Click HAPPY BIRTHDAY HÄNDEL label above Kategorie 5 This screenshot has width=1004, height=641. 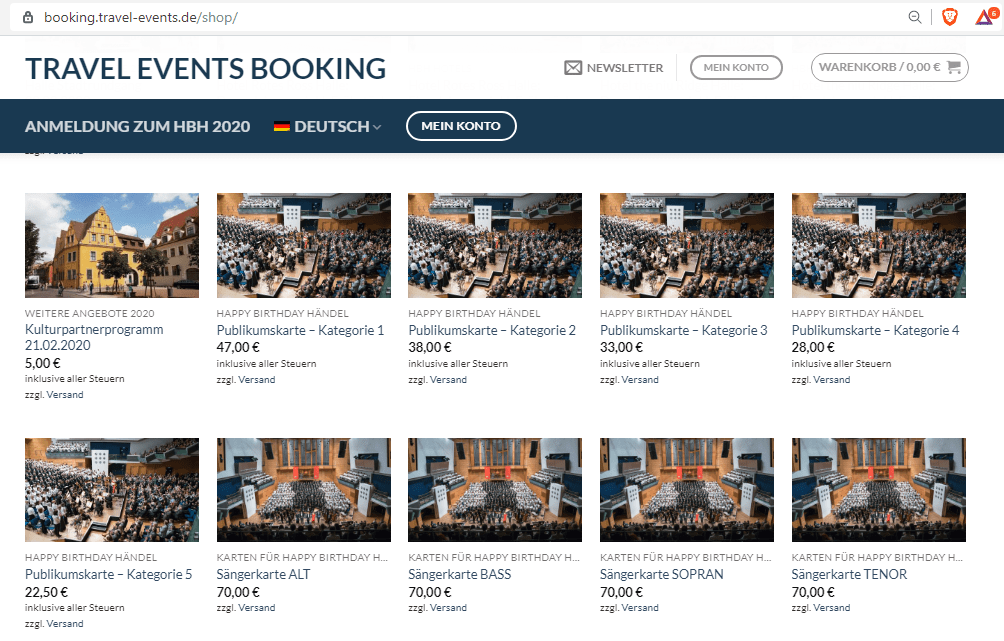[x=91, y=558]
